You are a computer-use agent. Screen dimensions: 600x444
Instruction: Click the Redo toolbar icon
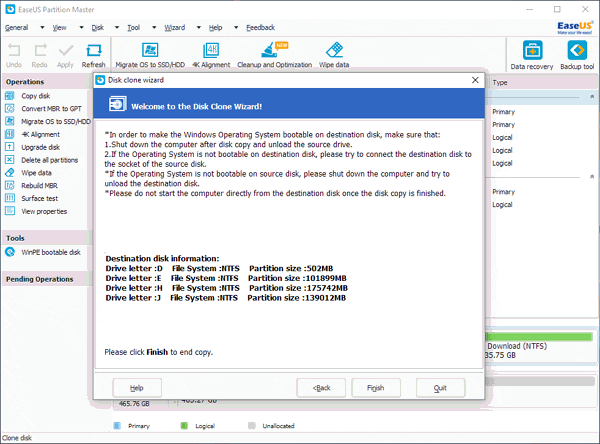pyautogui.click(x=40, y=55)
